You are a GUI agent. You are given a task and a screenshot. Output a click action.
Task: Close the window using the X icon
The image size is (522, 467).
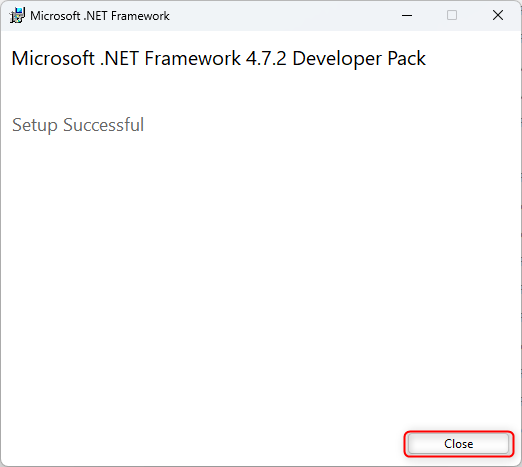[498, 15]
